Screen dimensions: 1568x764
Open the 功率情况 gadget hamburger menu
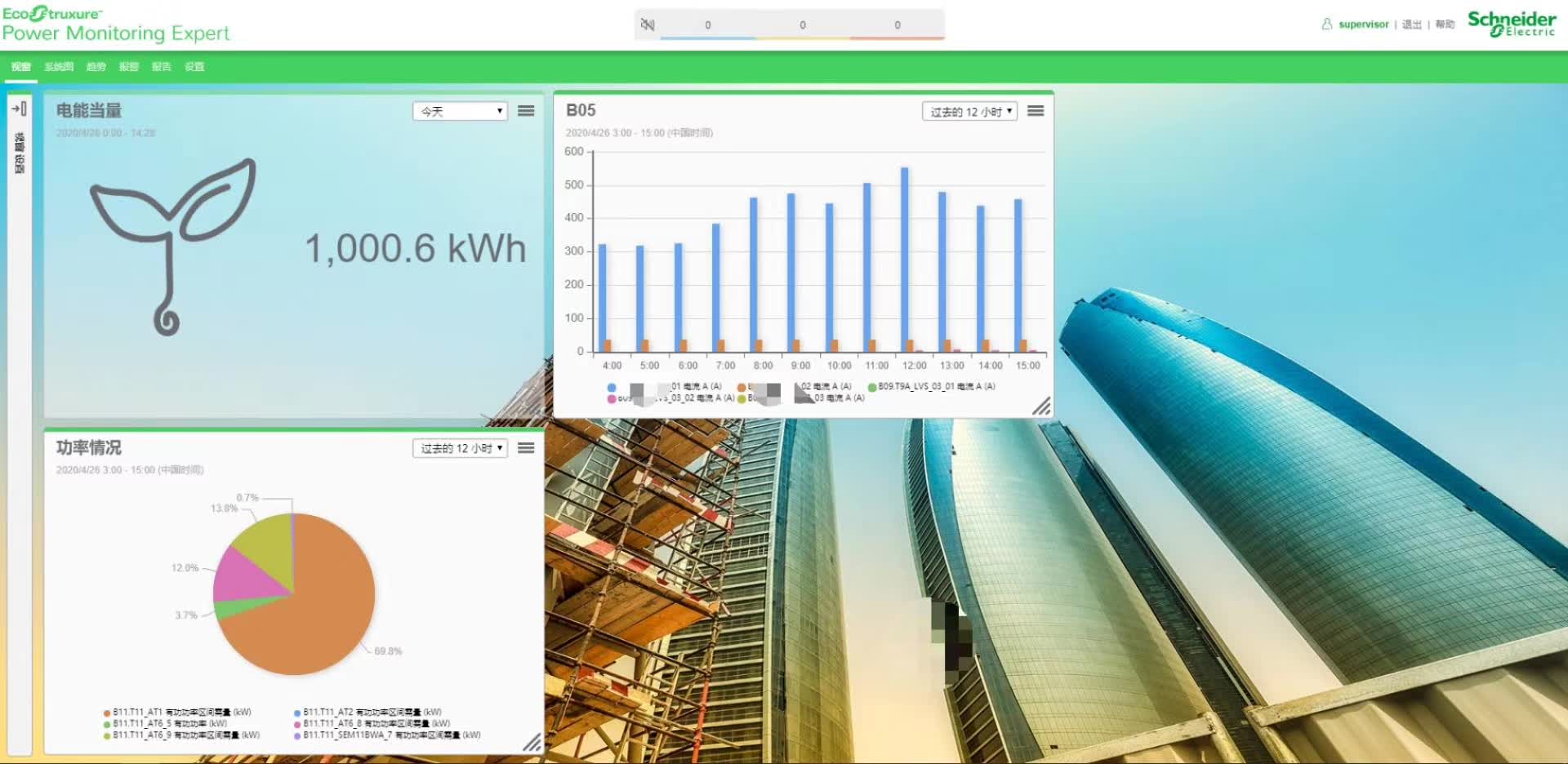526,448
